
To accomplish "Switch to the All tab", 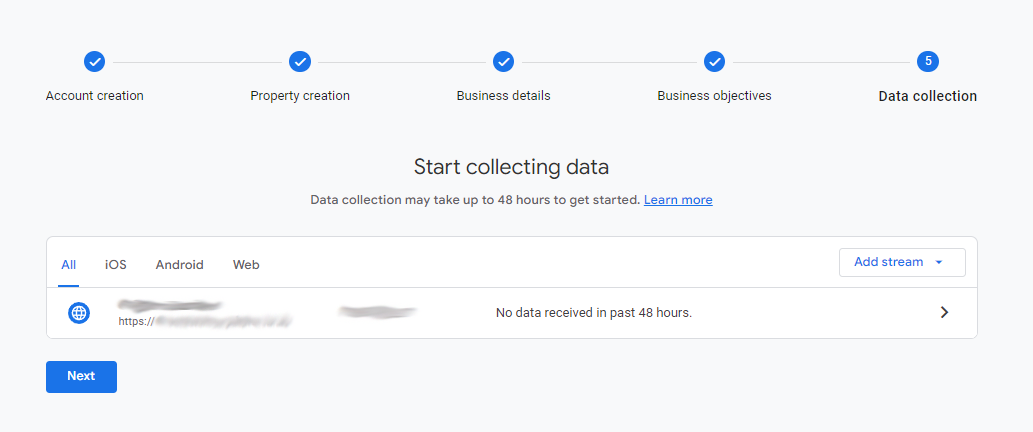I will (69, 265).
